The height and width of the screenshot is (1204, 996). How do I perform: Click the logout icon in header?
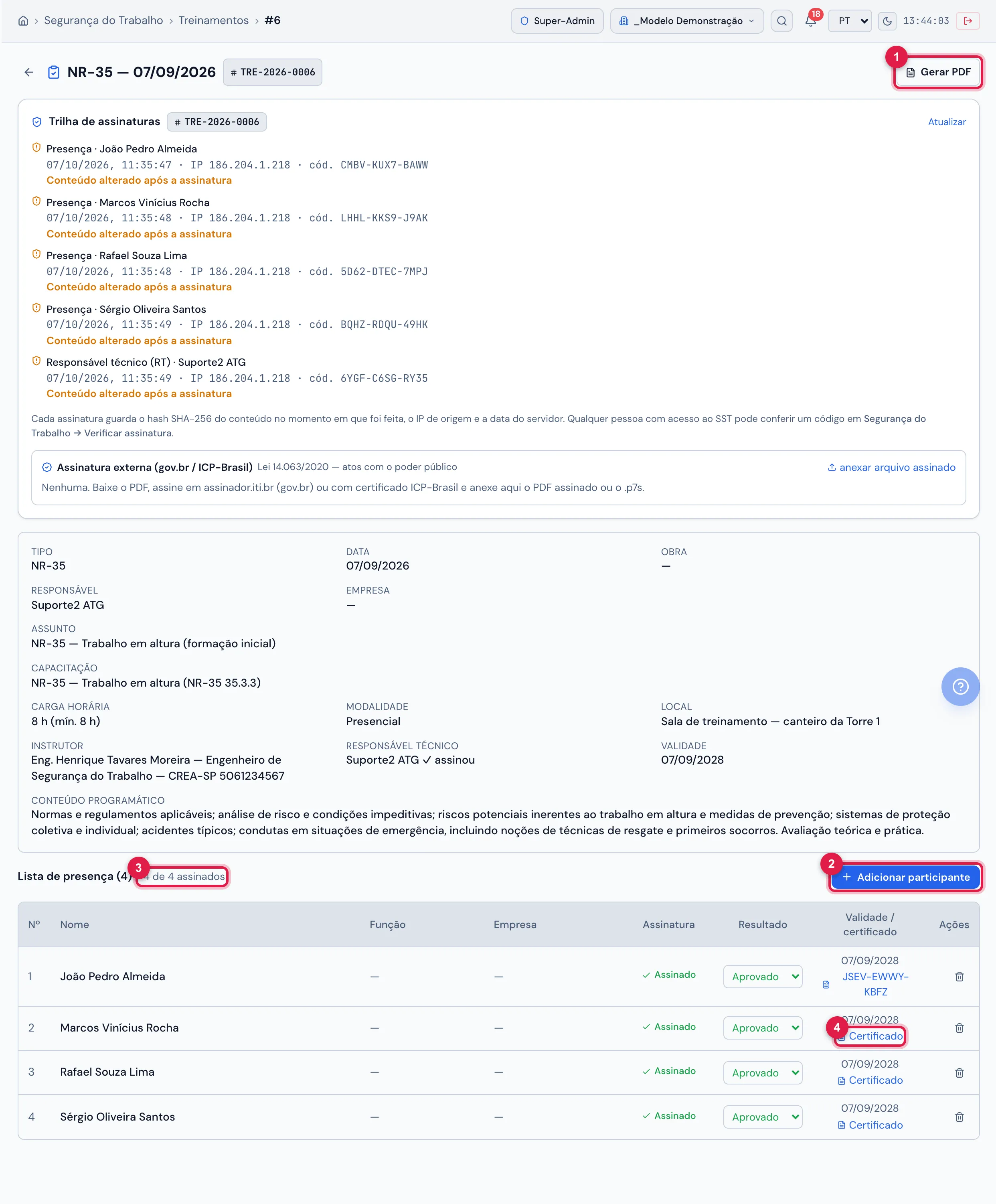click(968, 21)
